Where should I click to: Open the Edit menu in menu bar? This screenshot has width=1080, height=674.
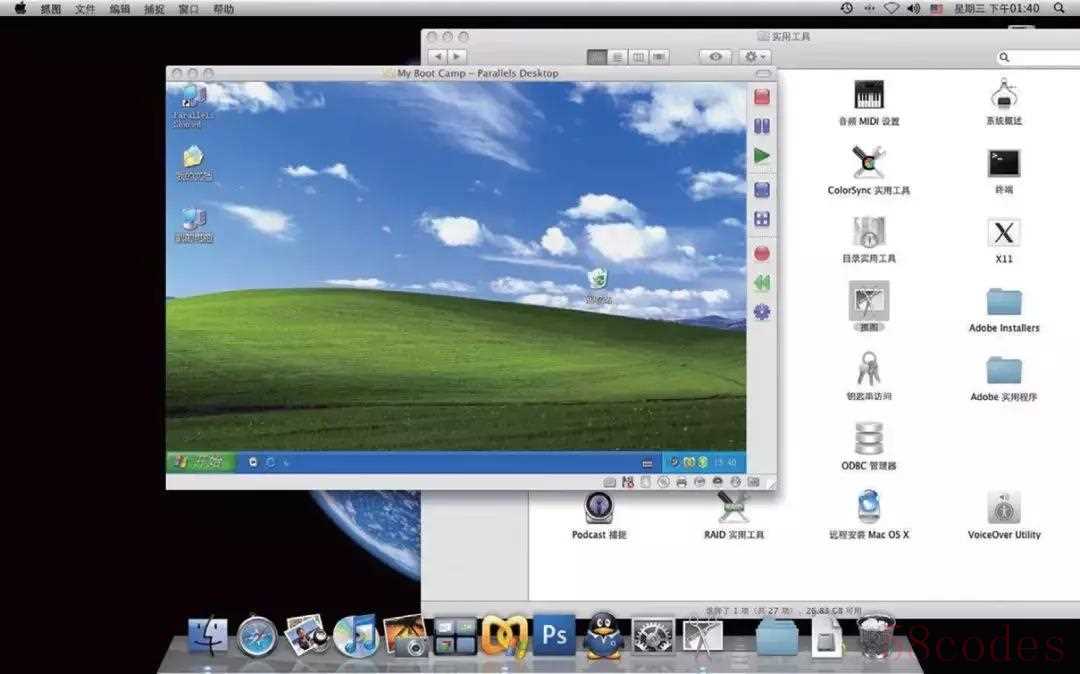click(119, 9)
